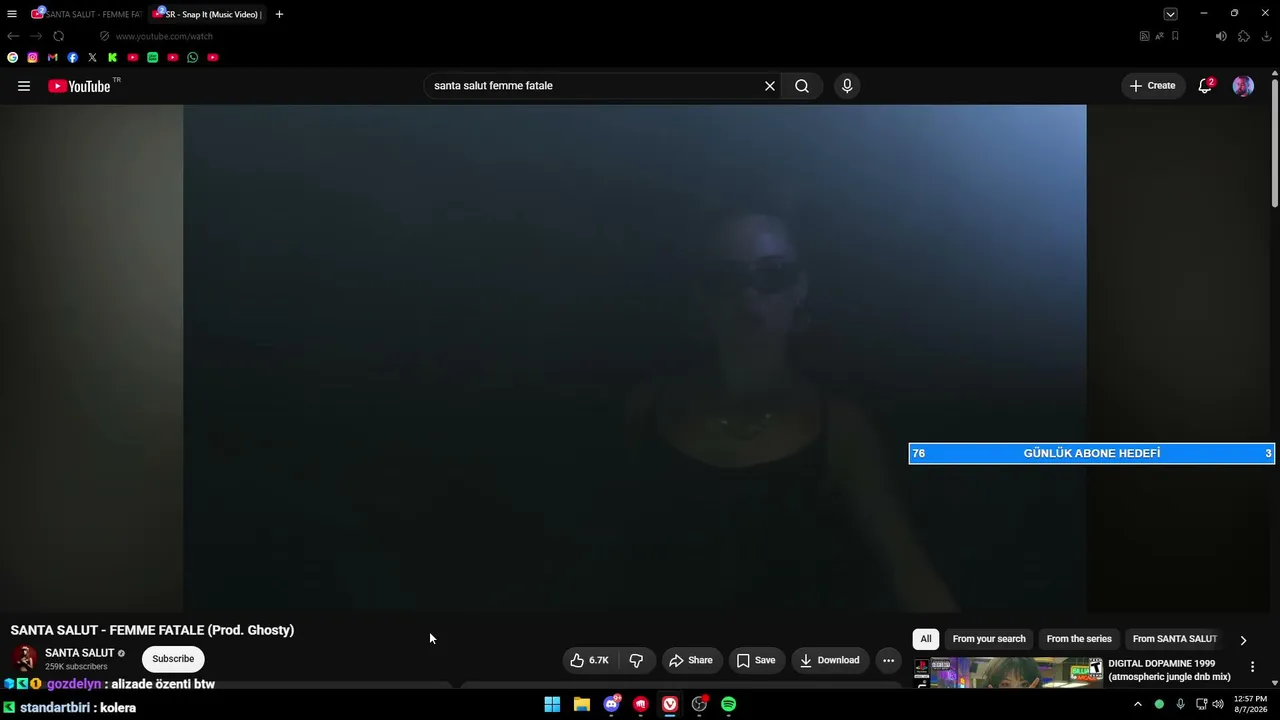The width and height of the screenshot is (1280, 720).
Task: Open the Facebook bookmark
Action: [x=73, y=58]
